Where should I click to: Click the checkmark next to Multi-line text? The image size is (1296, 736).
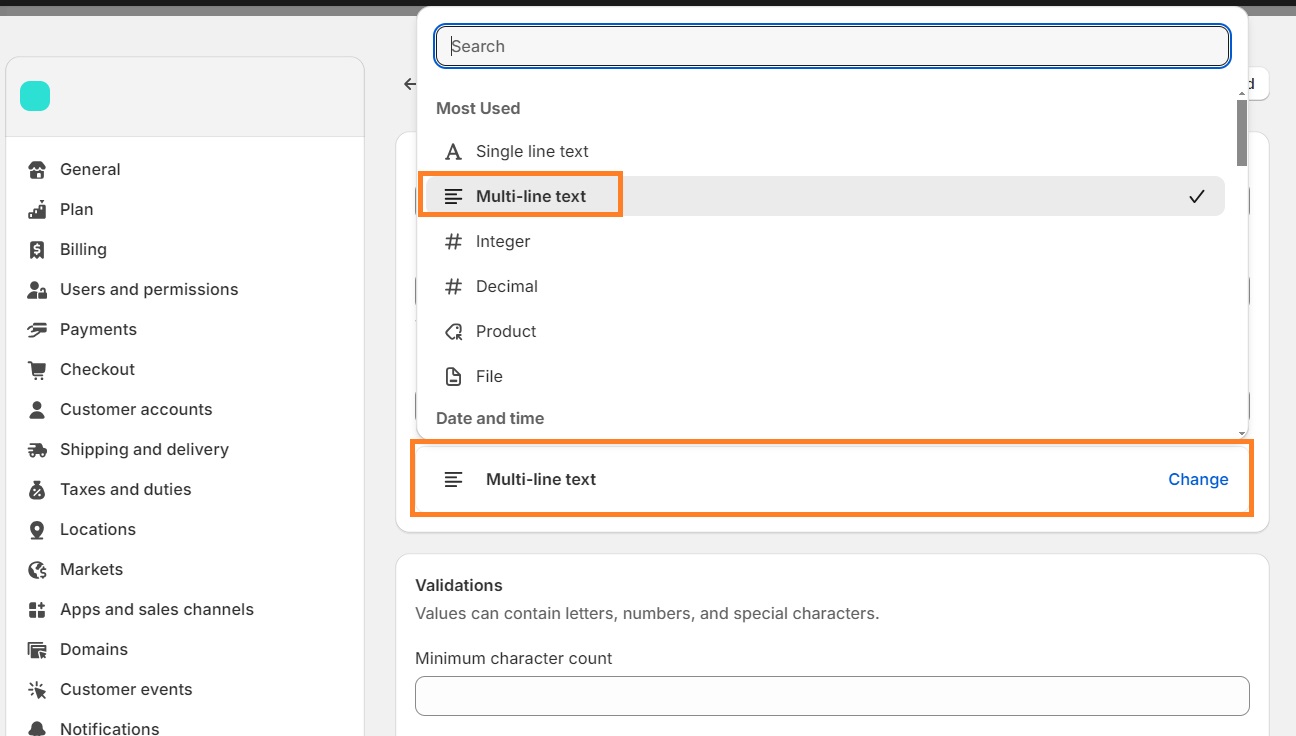pos(1197,196)
